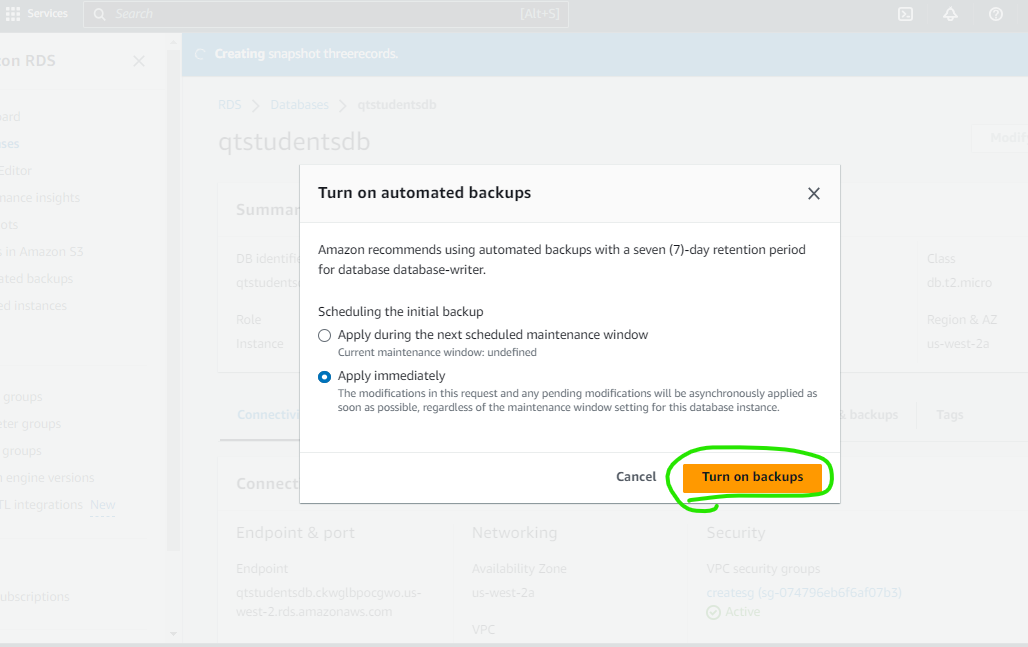Viewport: 1028px width, 647px height.
Task: Select Apply immediately option
Action: 325,376
